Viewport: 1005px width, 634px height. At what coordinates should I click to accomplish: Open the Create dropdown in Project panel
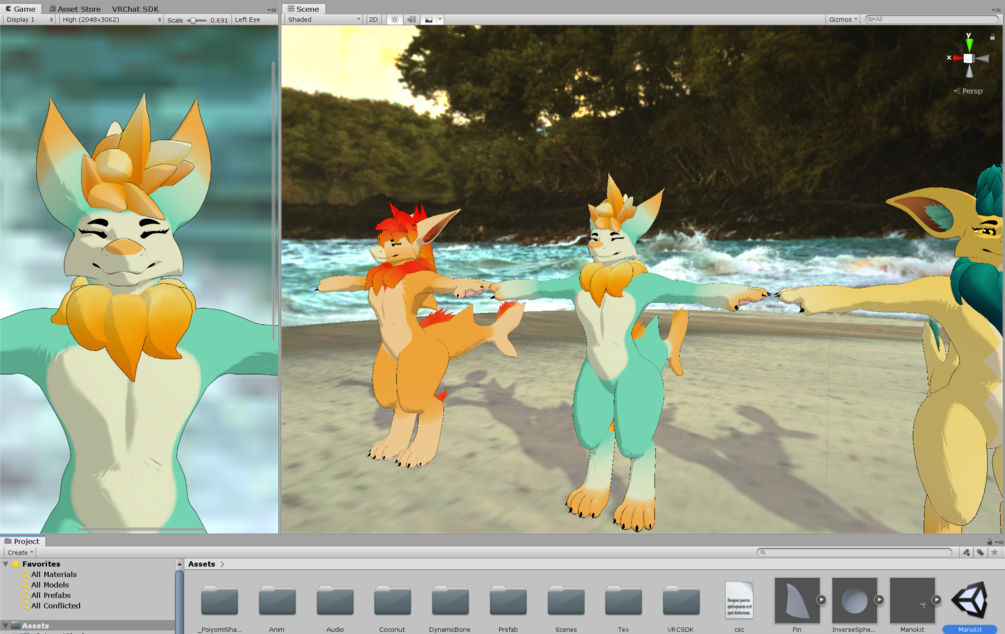pyautogui.click(x=20, y=553)
